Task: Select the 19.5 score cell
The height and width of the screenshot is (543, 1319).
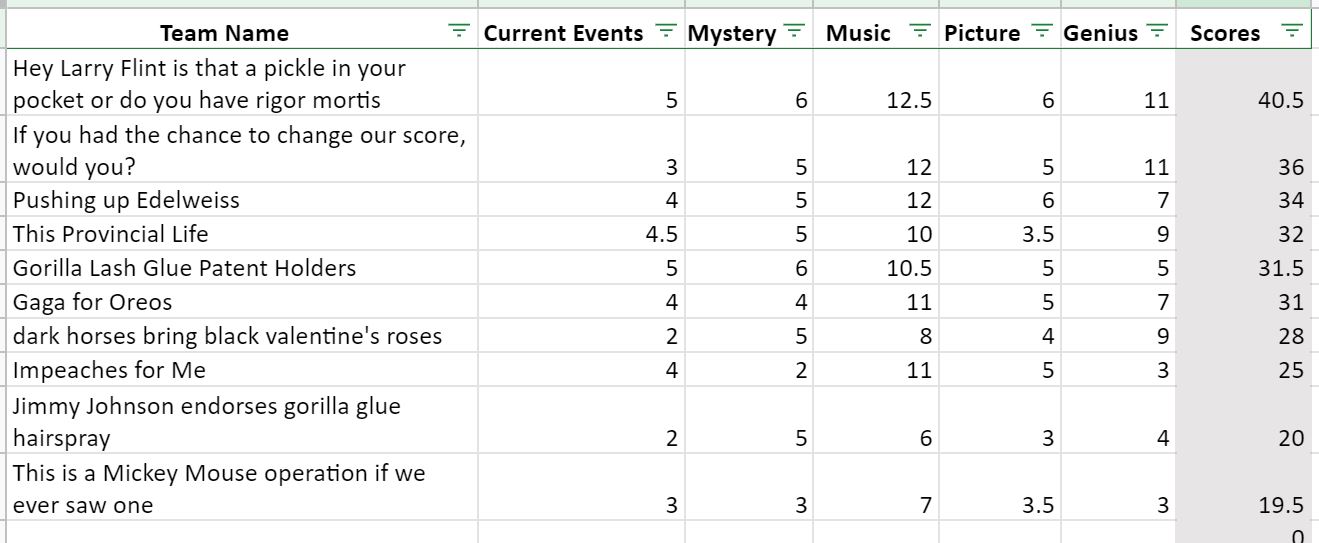Action: click(1247, 488)
